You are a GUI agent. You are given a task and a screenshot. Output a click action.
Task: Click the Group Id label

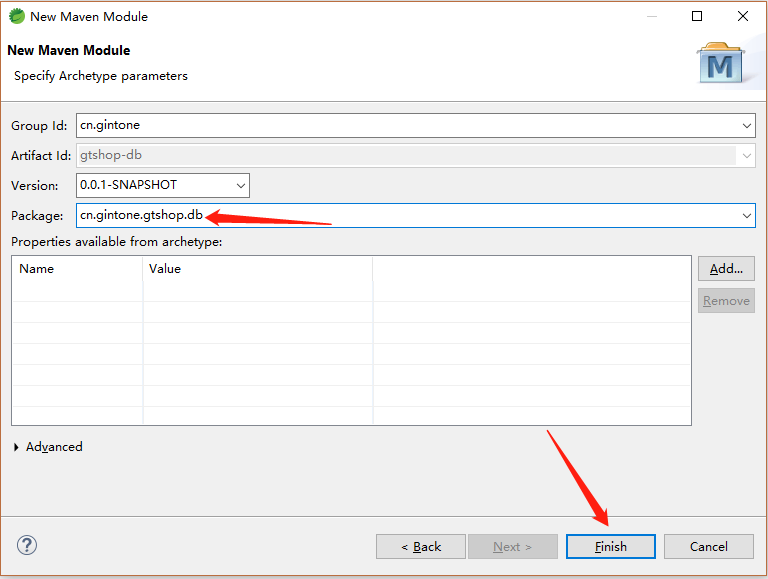[39, 126]
